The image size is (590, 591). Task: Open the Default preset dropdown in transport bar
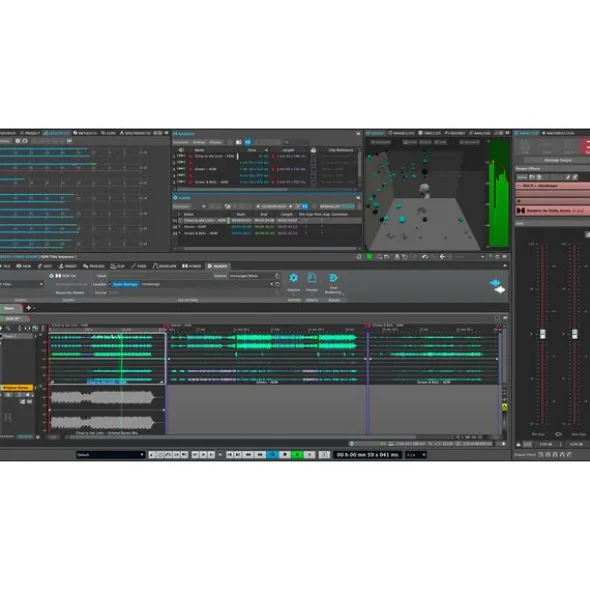tap(110, 455)
